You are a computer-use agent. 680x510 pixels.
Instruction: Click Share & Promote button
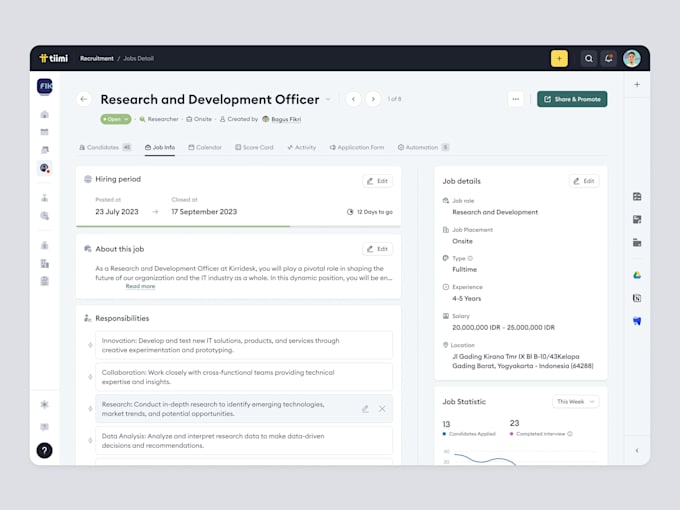[x=572, y=99]
